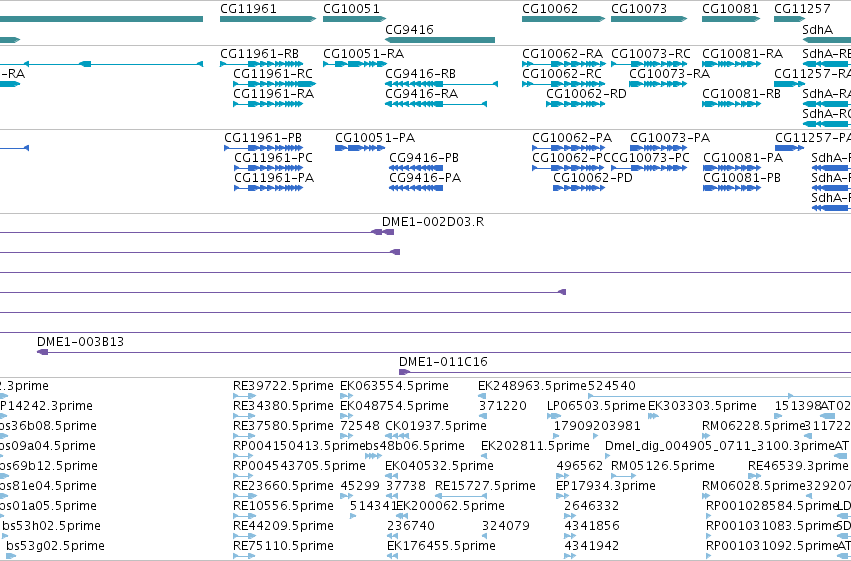Click EST label RE23660.5prime
The image size is (851, 561).
(283, 486)
